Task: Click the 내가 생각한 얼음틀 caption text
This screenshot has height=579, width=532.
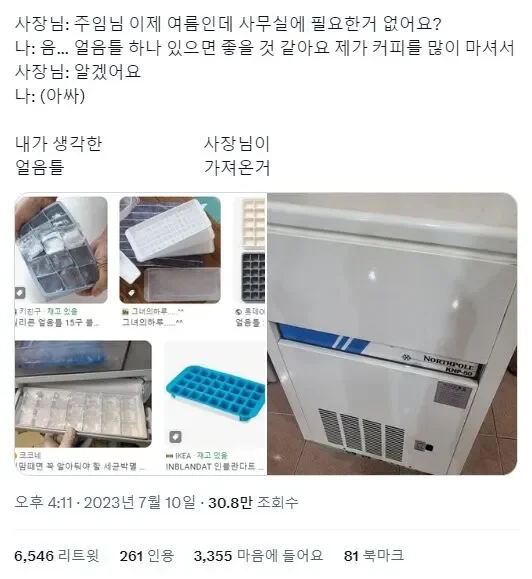Action: (58, 155)
